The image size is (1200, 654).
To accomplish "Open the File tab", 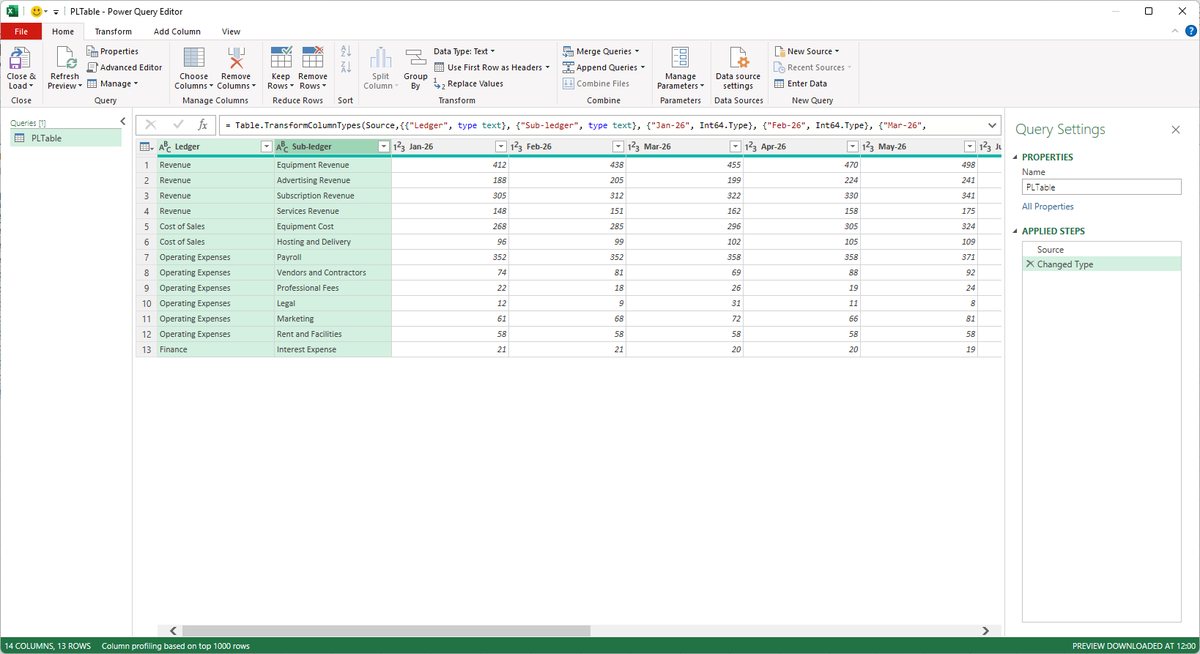I will coord(21,31).
